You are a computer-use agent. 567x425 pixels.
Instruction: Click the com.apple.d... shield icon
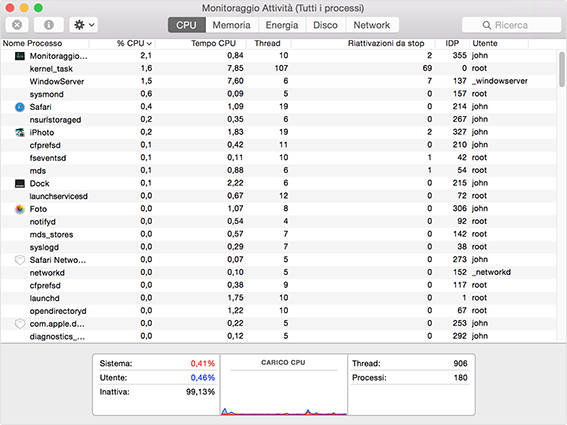[x=20, y=324]
